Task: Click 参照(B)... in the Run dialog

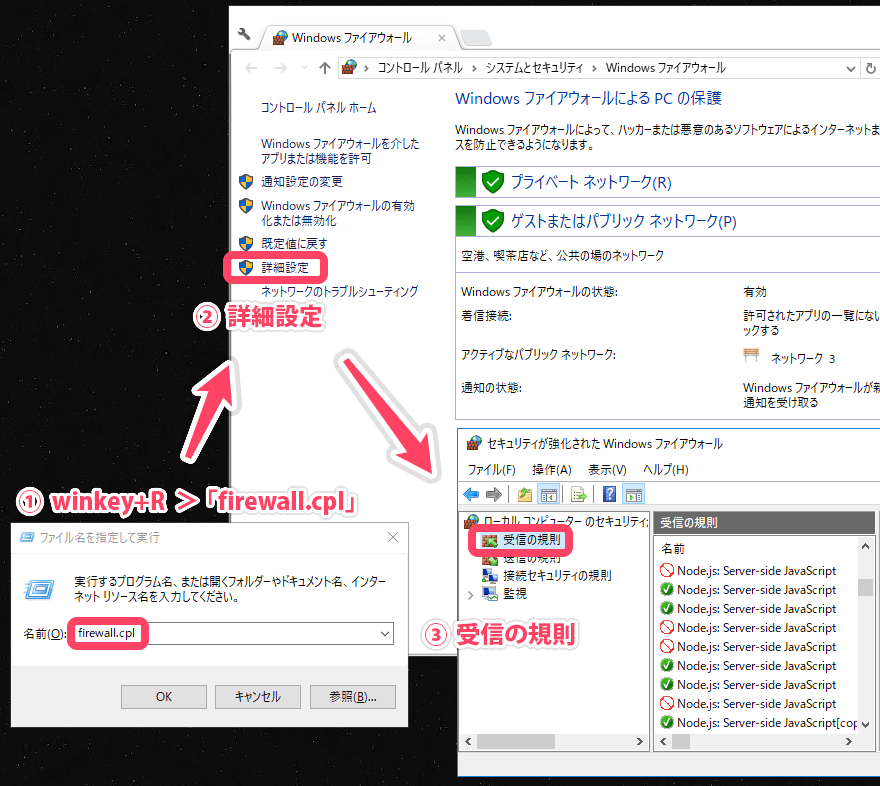Action: 352,697
